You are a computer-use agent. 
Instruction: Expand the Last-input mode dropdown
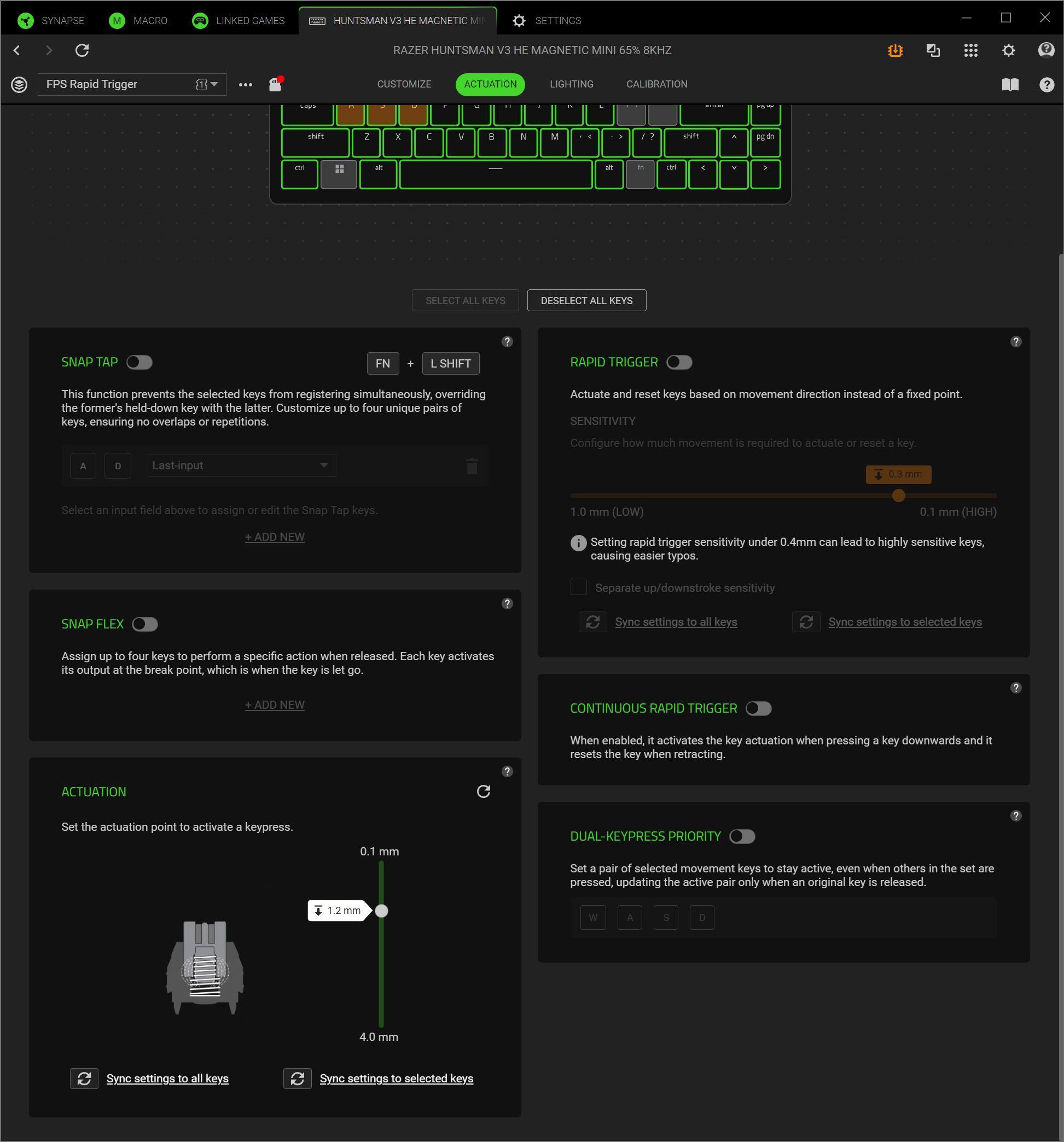tap(242, 466)
